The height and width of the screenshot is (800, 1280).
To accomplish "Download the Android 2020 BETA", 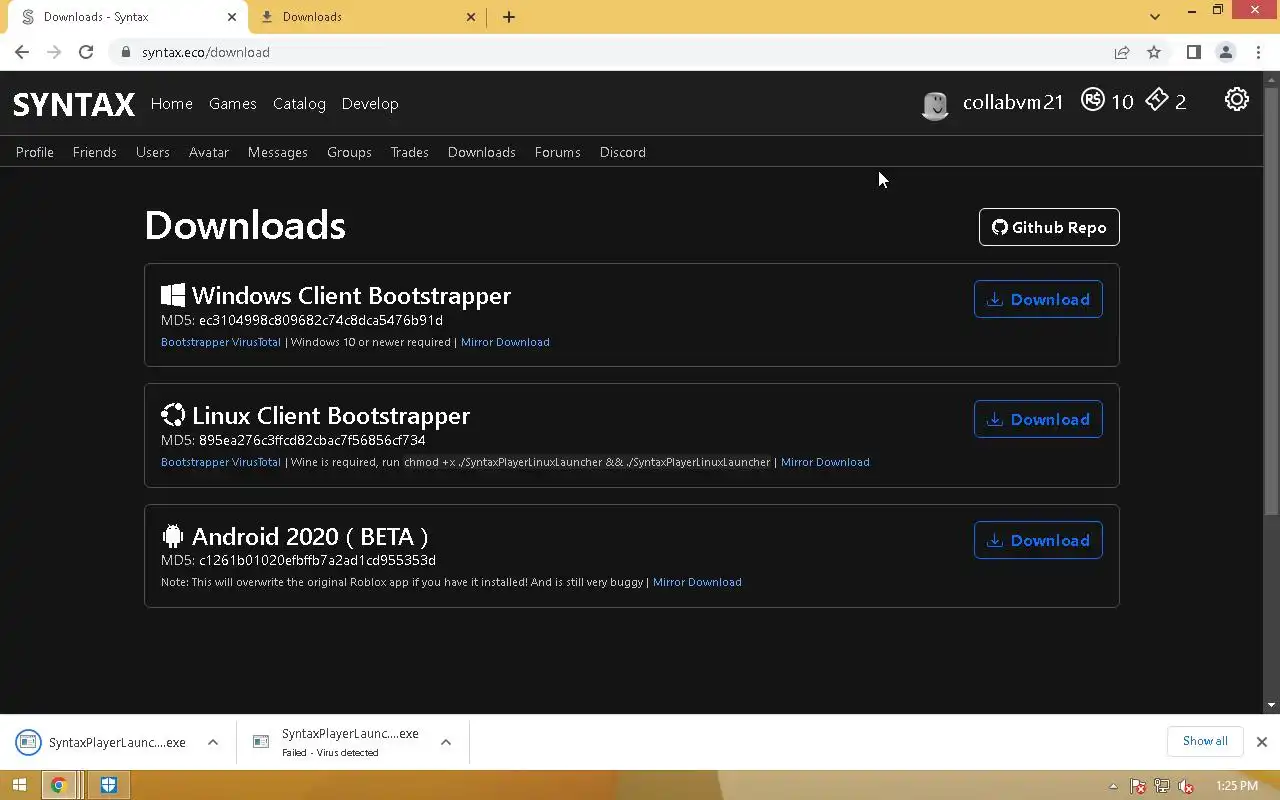I will pyautogui.click(x=1038, y=540).
